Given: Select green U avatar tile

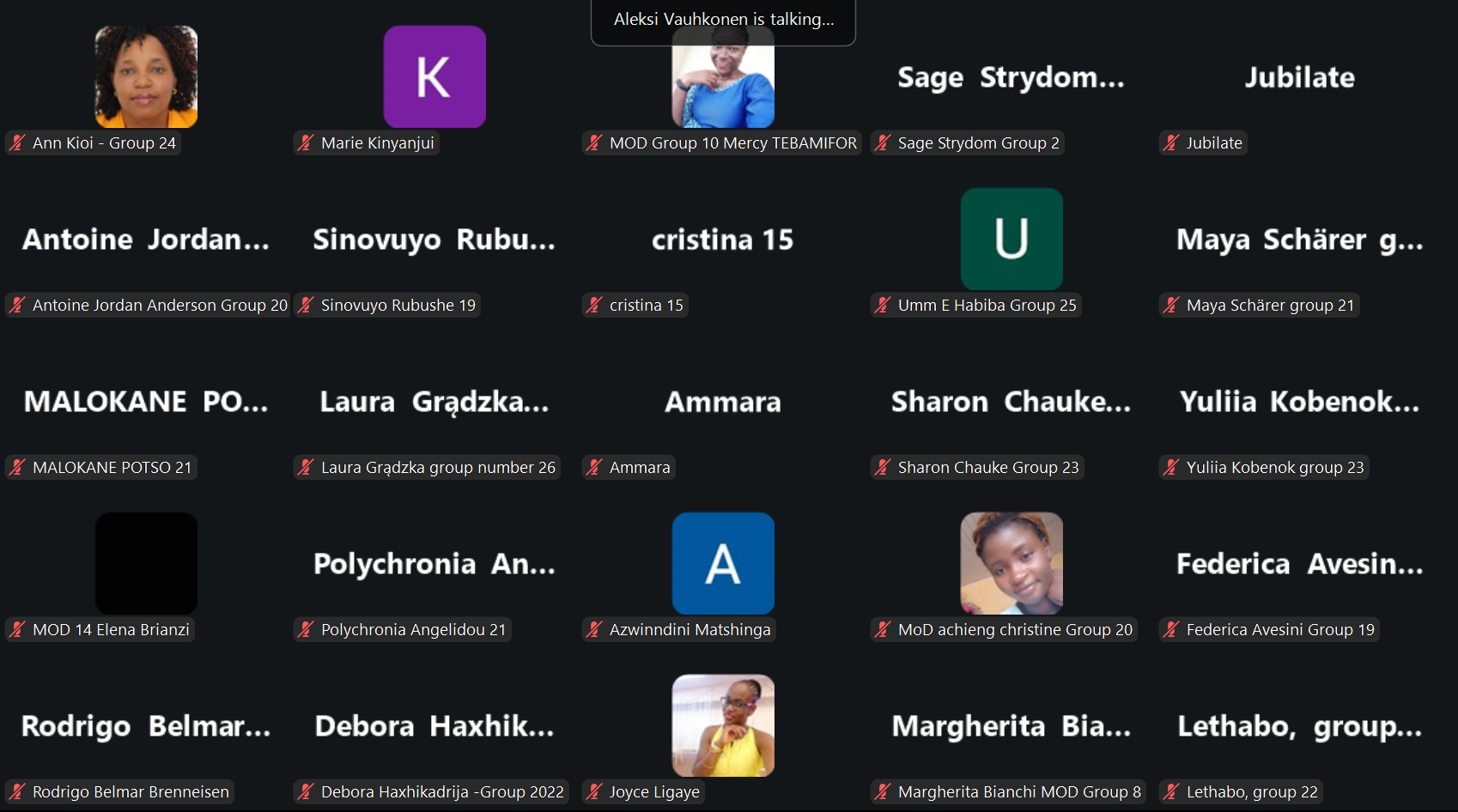Looking at the screenshot, I should pyautogui.click(x=1011, y=239).
